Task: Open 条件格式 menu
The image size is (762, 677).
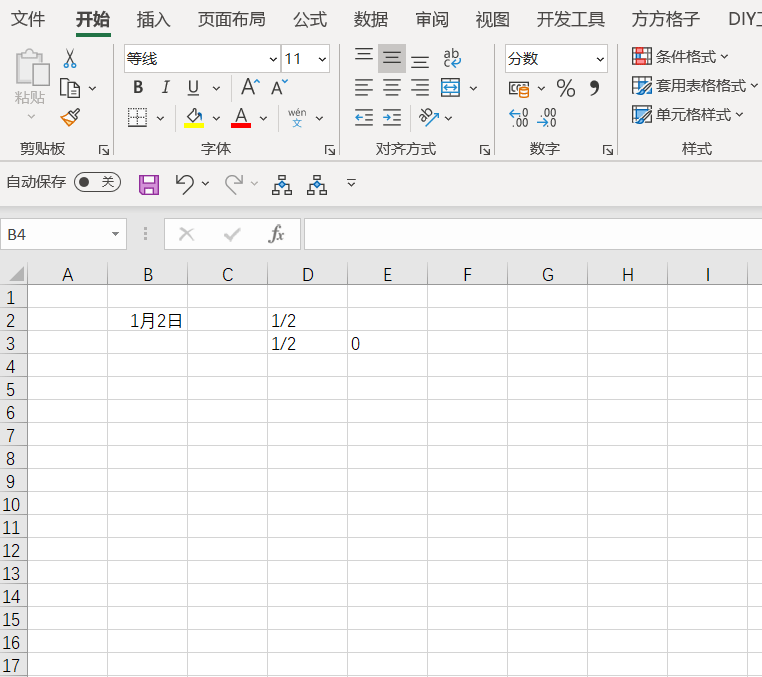Action: [680, 56]
